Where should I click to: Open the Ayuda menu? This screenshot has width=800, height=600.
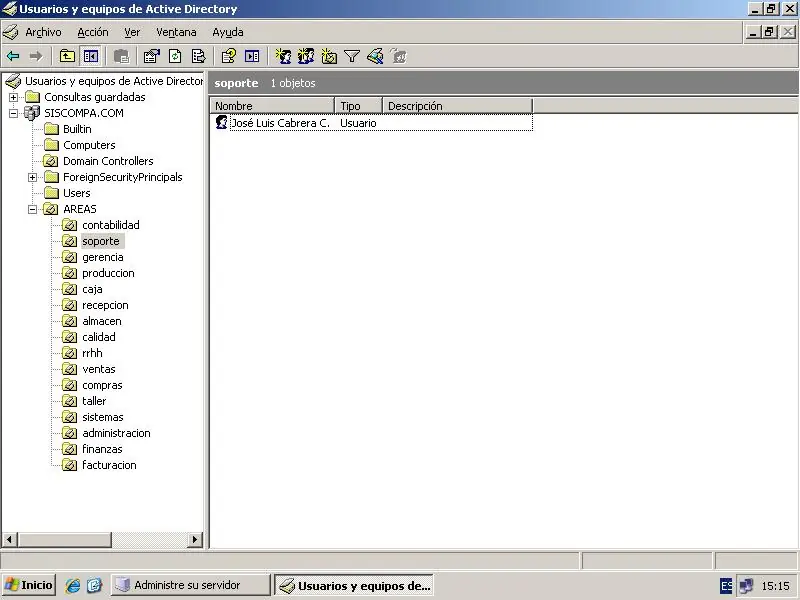point(228,32)
